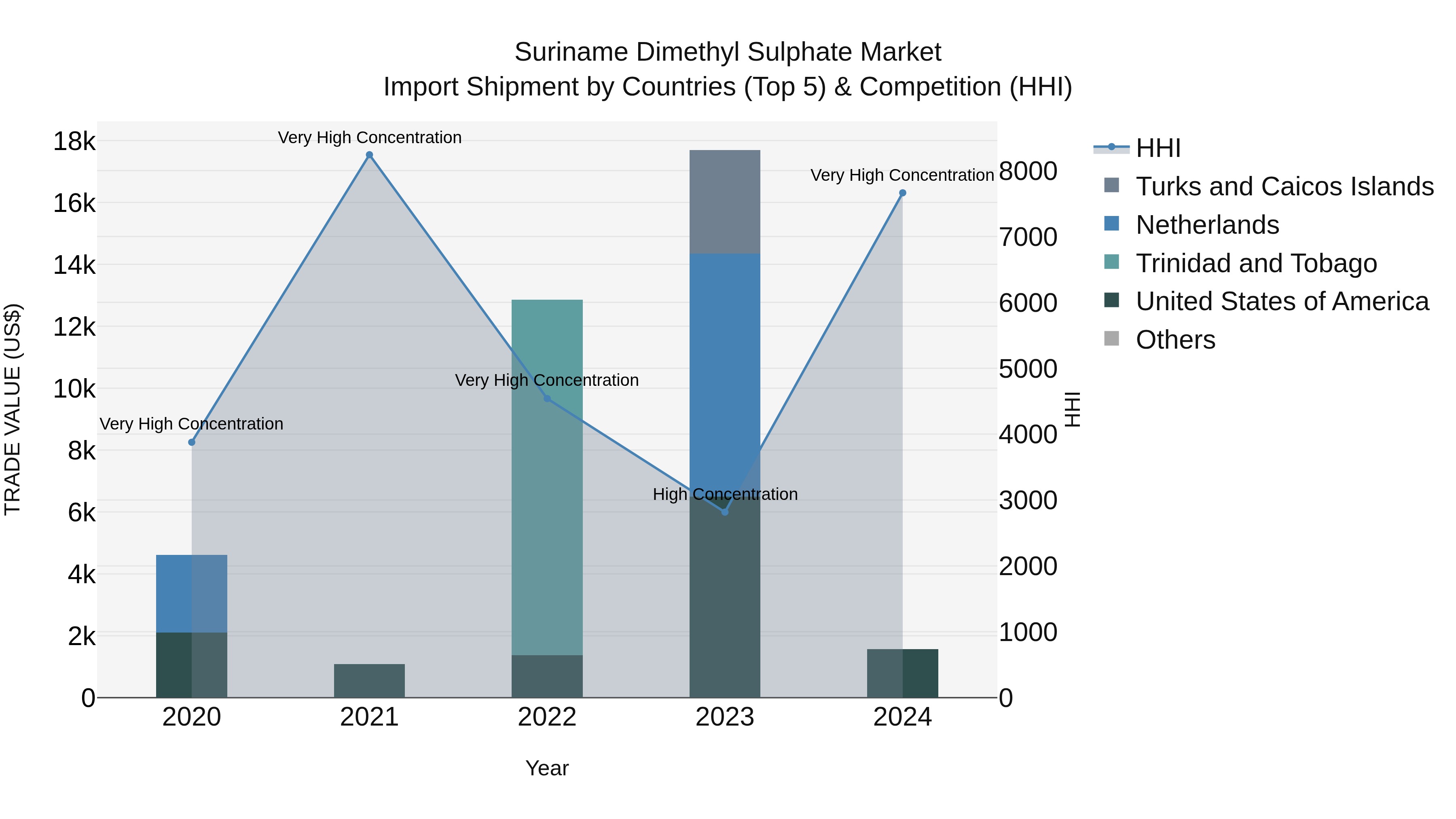Viewport: 1456px width, 819px height.
Task: Click the 'Year' x-axis title
Action: coord(547,768)
